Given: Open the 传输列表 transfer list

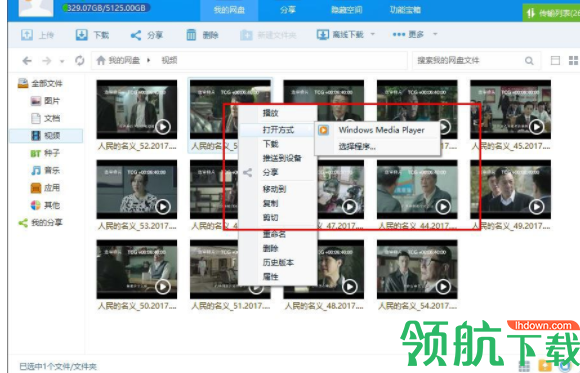Looking at the screenshot, I should coord(551,13).
